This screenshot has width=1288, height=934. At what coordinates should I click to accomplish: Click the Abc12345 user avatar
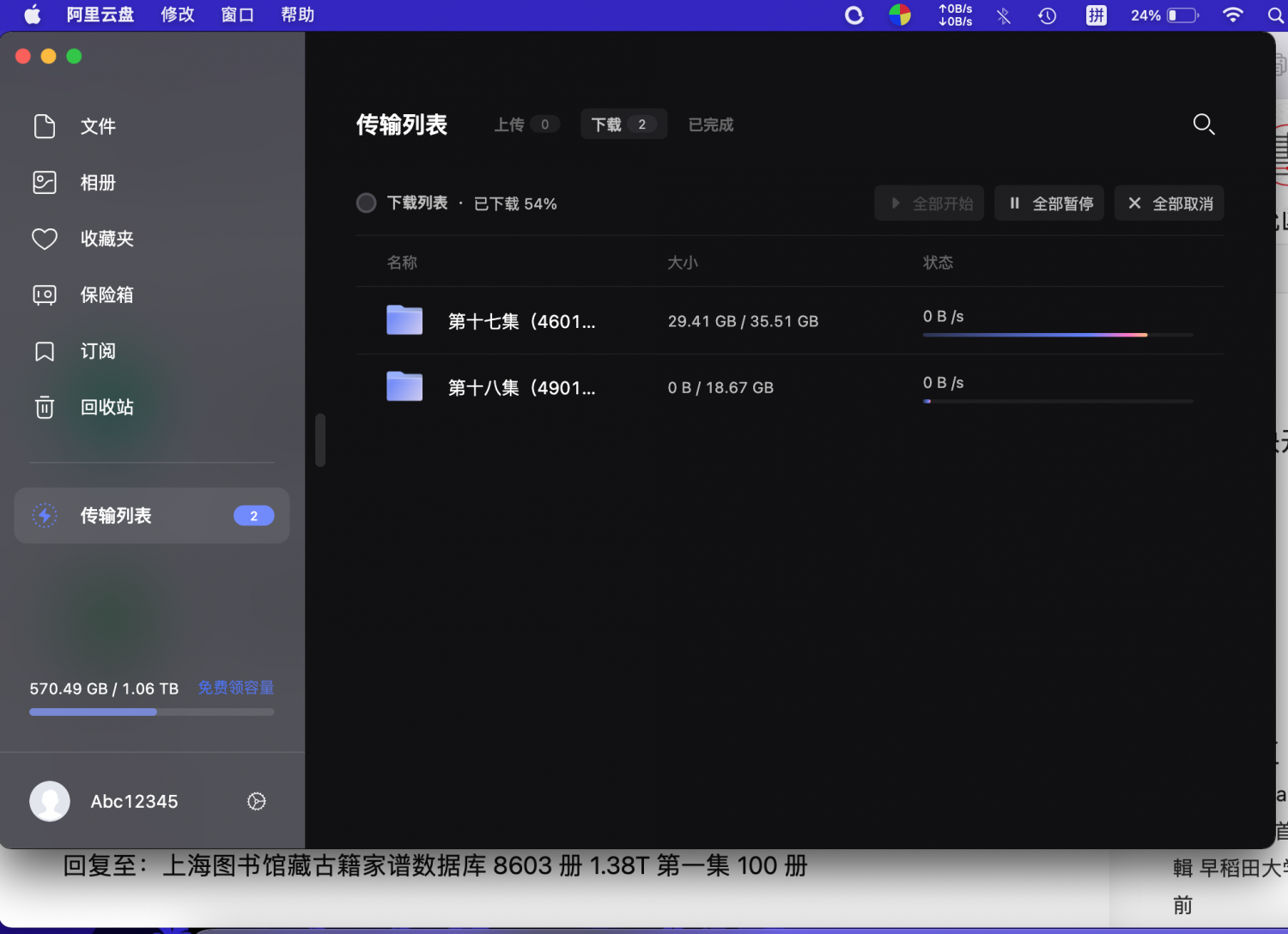50,801
